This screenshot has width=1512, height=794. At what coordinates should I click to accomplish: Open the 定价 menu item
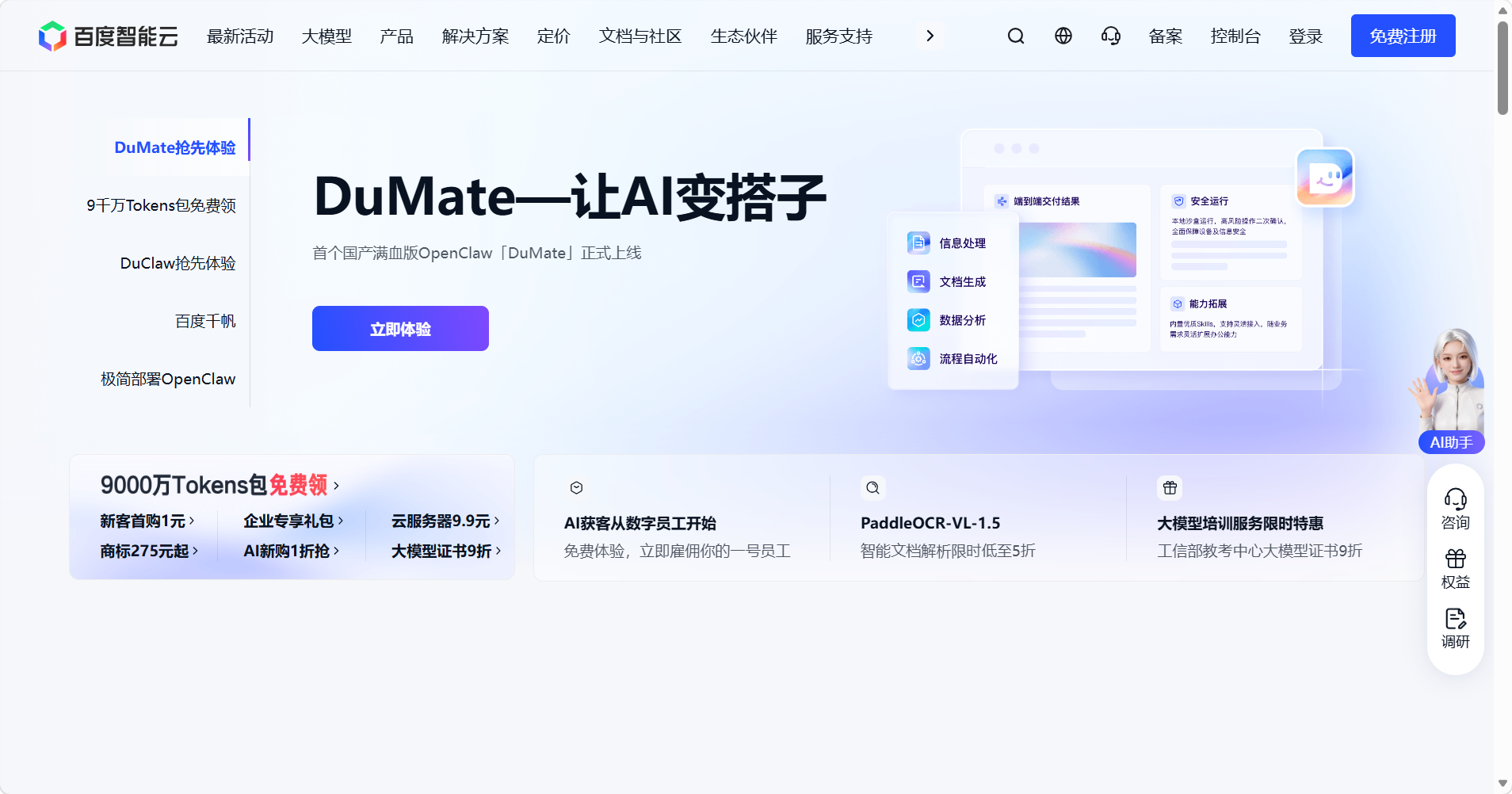coord(553,36)
